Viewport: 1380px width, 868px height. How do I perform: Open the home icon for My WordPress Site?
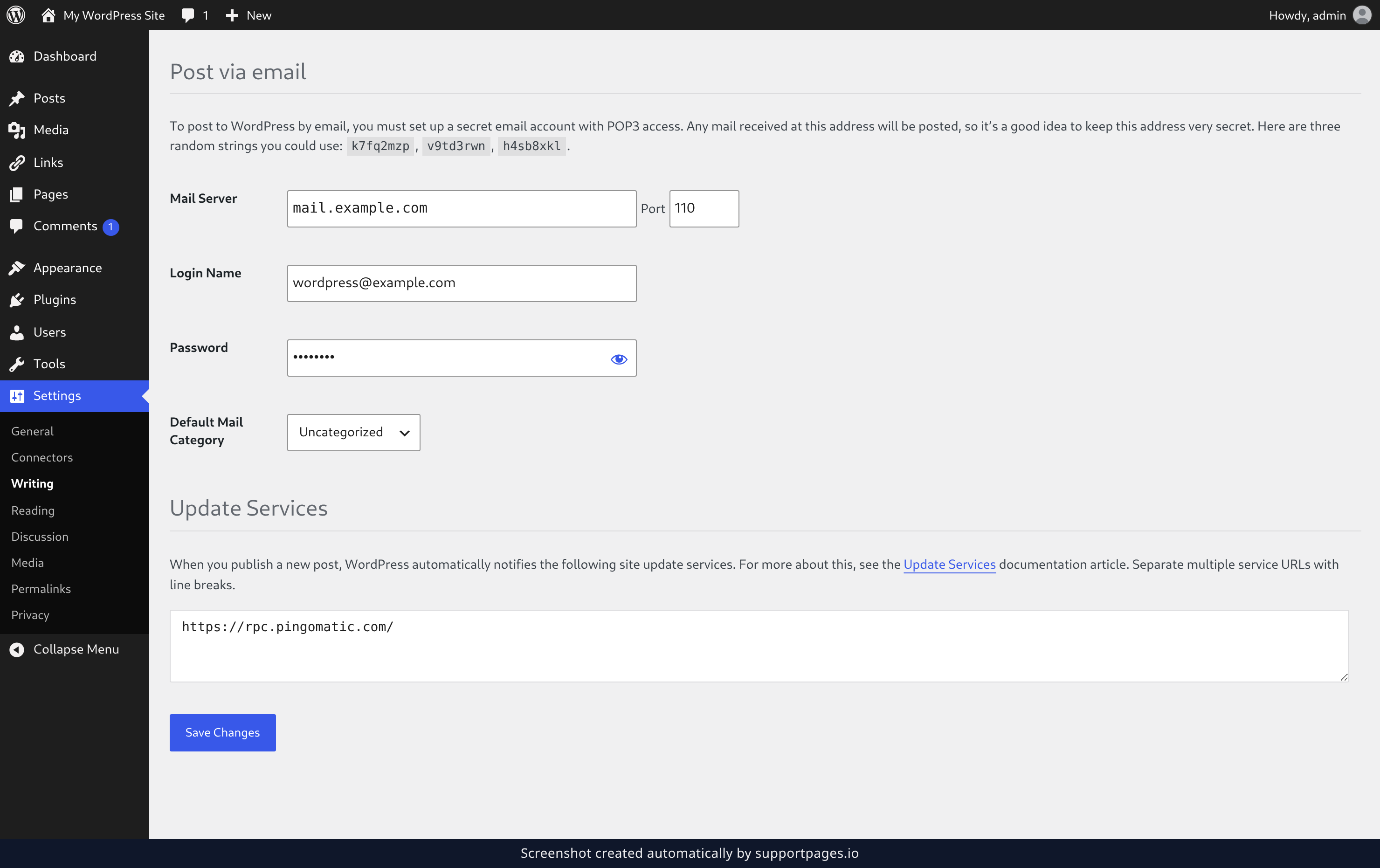tap(48, 15)
